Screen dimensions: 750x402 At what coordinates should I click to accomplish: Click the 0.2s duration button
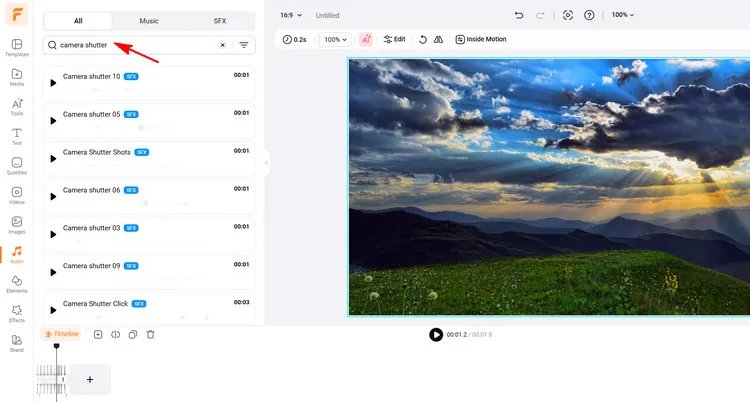(294, 39)
